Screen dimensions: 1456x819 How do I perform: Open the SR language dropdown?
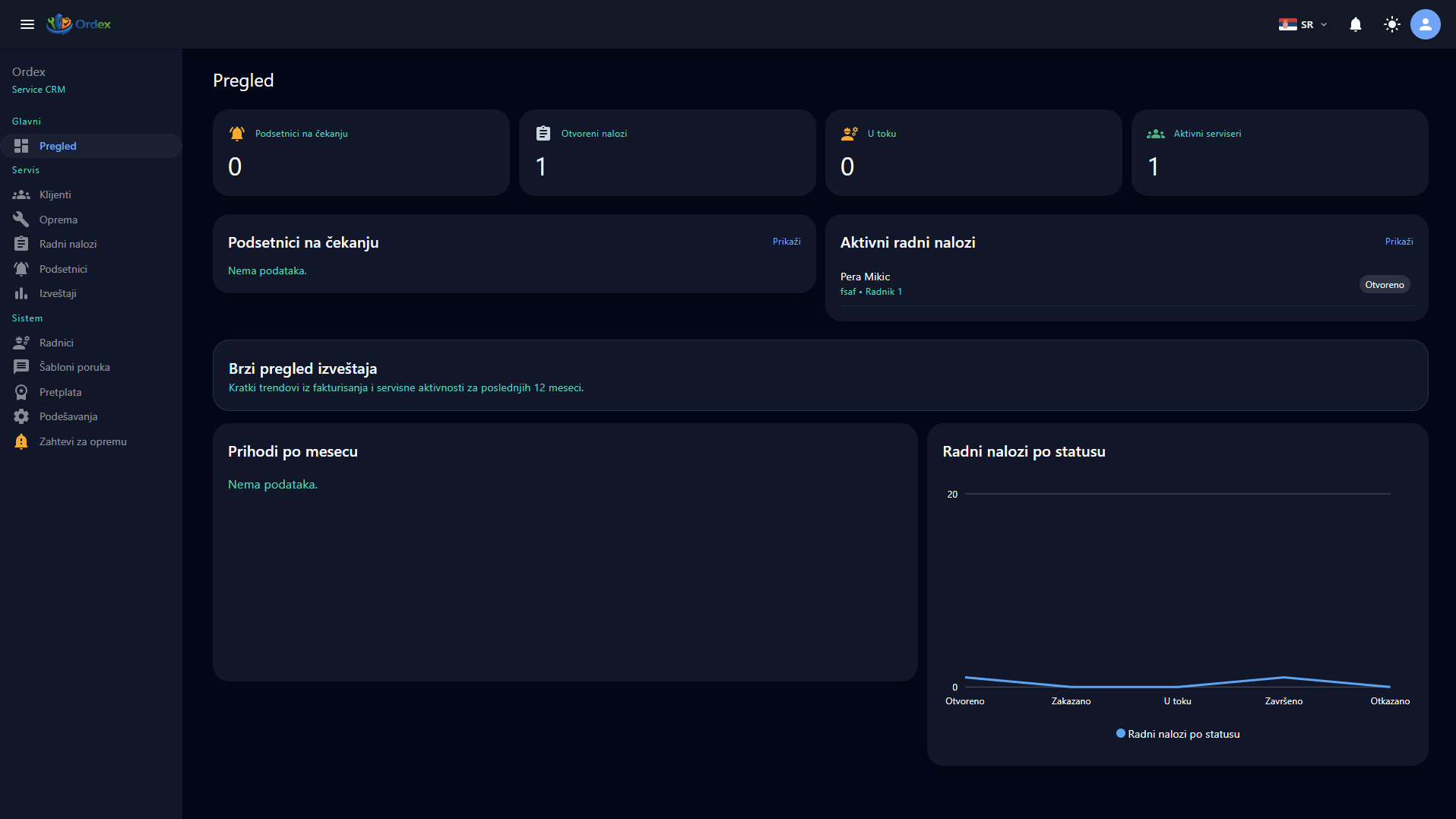(1303, 24)
